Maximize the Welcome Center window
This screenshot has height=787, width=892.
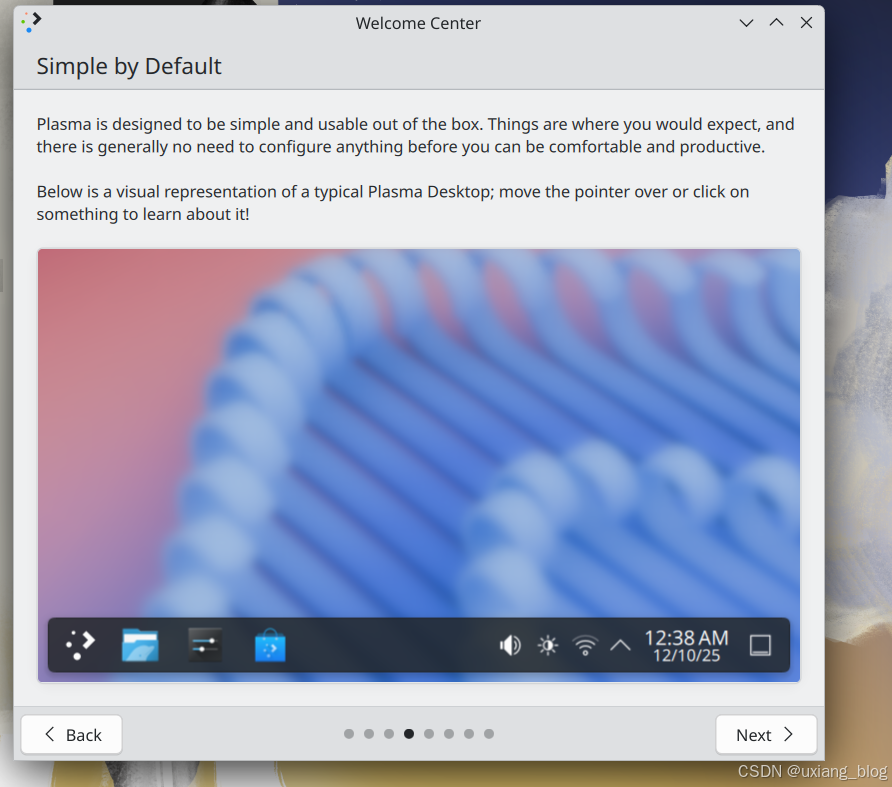click(776, 23)
